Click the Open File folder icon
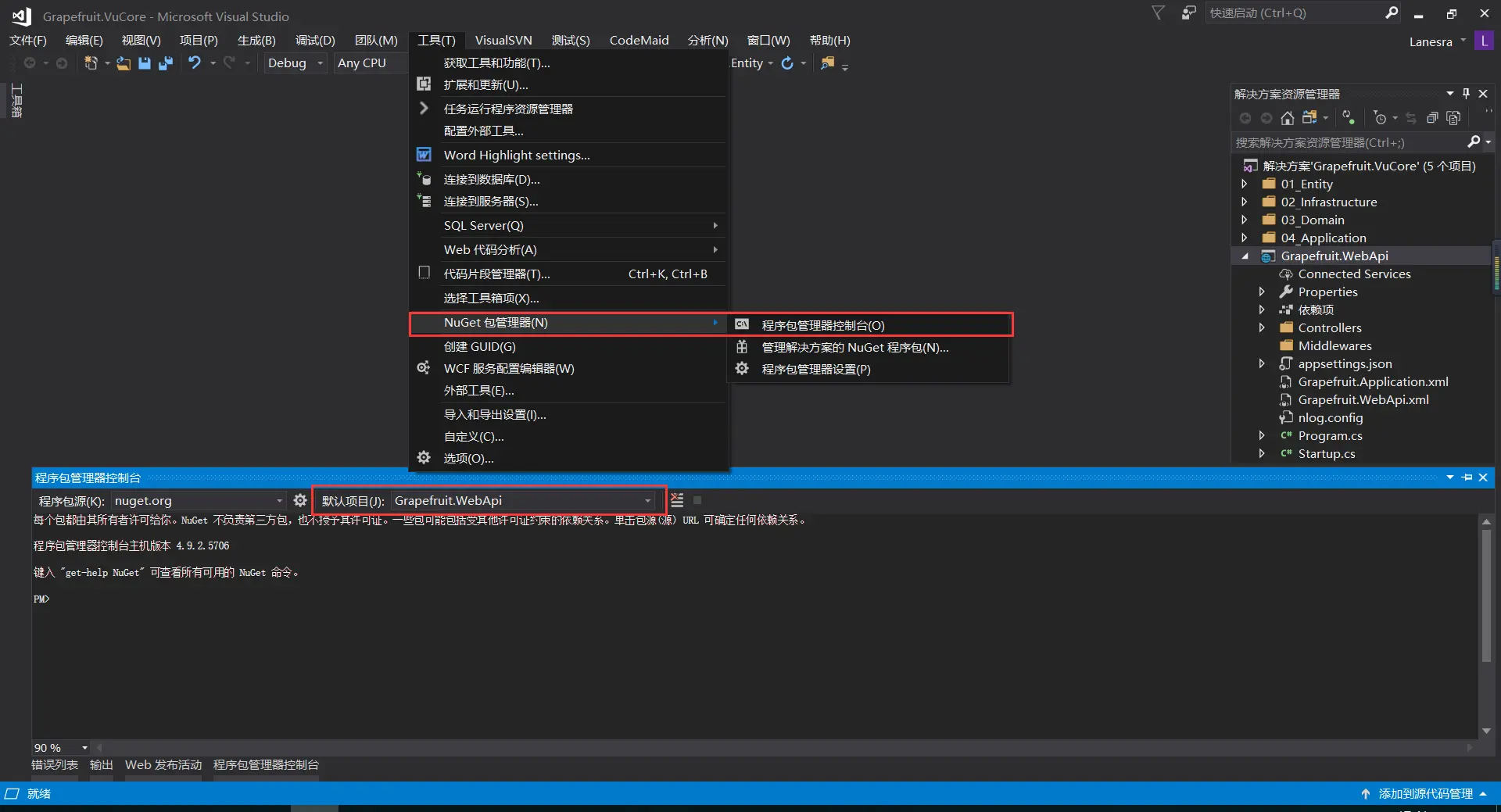The height and width of the screenshot is (812, 1501). click(124, 63)
